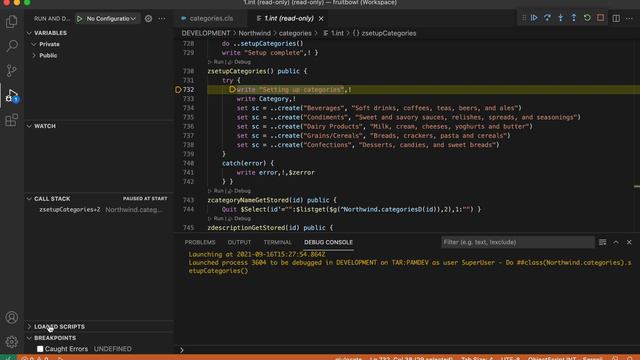640x360 pixels.
Task: Open the Run and Debug view icon
Action: (11, 96)
